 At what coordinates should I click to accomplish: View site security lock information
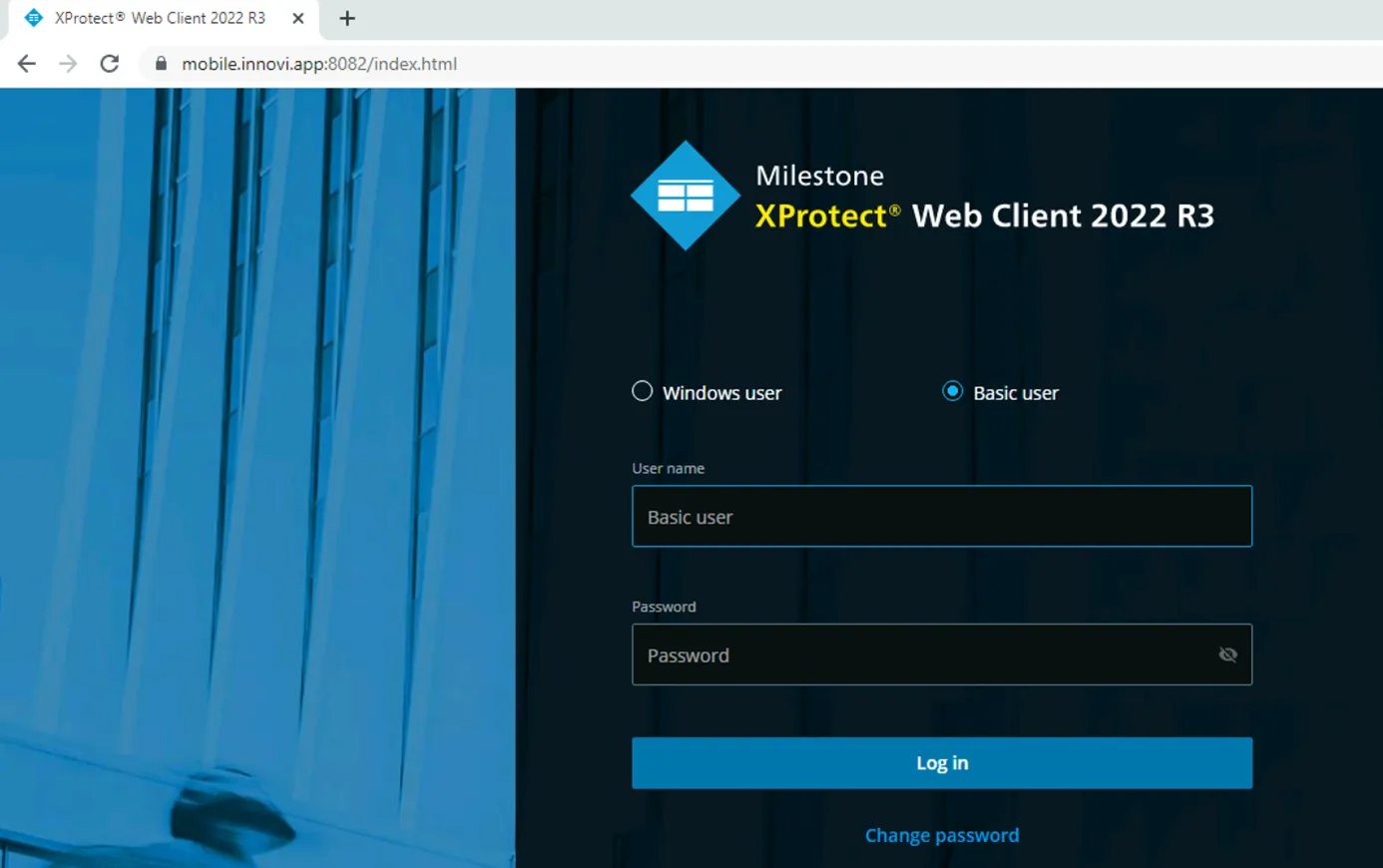(x=161, y=64)
